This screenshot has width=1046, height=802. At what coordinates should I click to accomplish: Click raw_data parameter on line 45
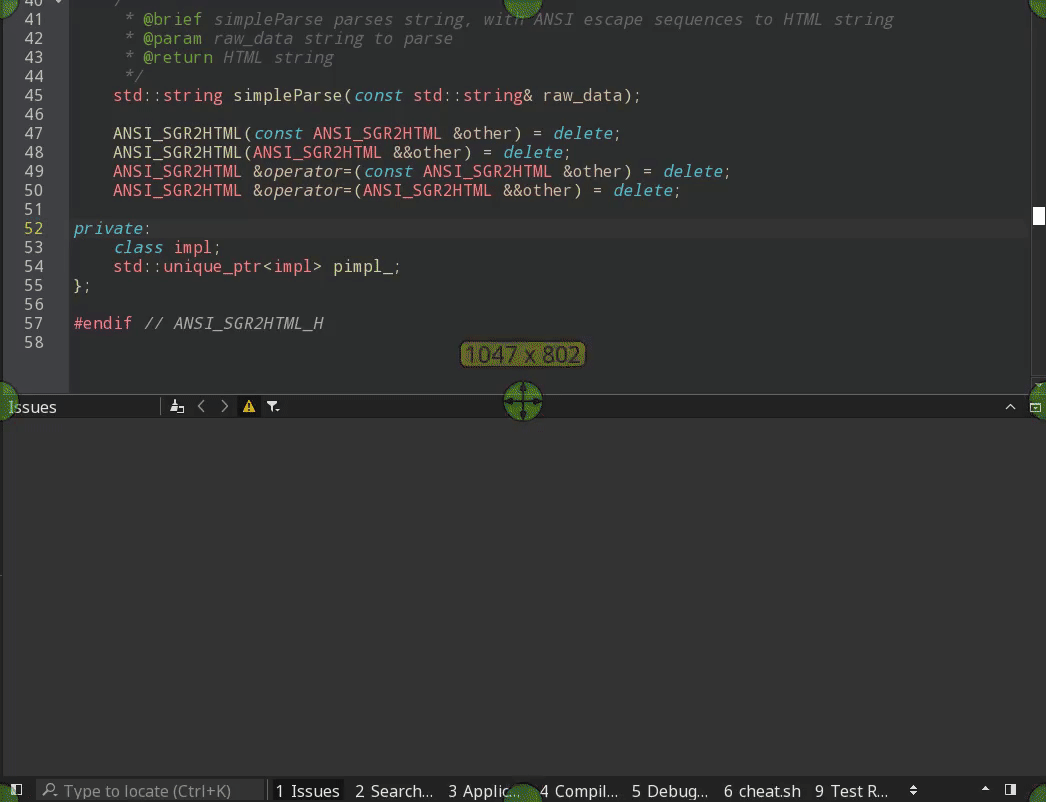click(582, 95)
